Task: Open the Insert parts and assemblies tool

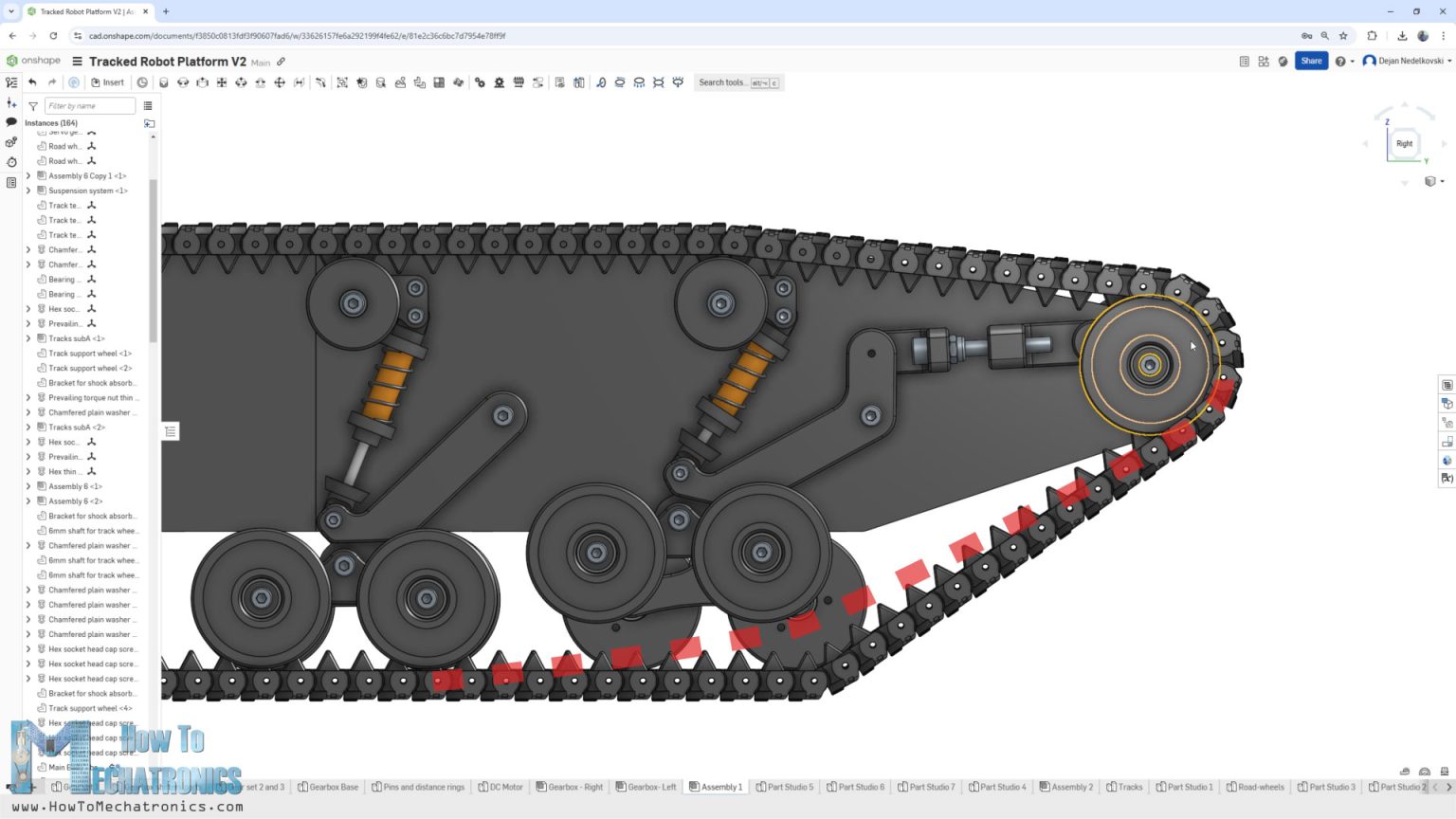Action: point(108,82)
